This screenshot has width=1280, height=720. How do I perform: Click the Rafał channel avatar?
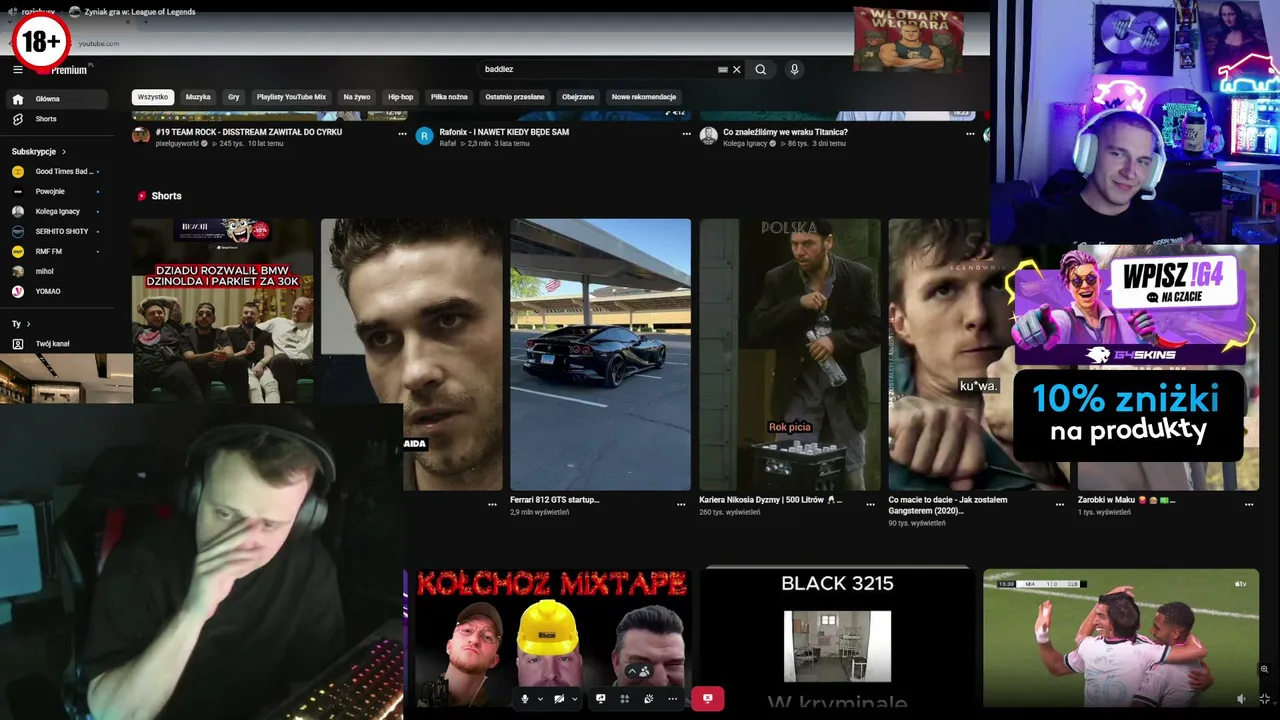(x=424, y=136)
